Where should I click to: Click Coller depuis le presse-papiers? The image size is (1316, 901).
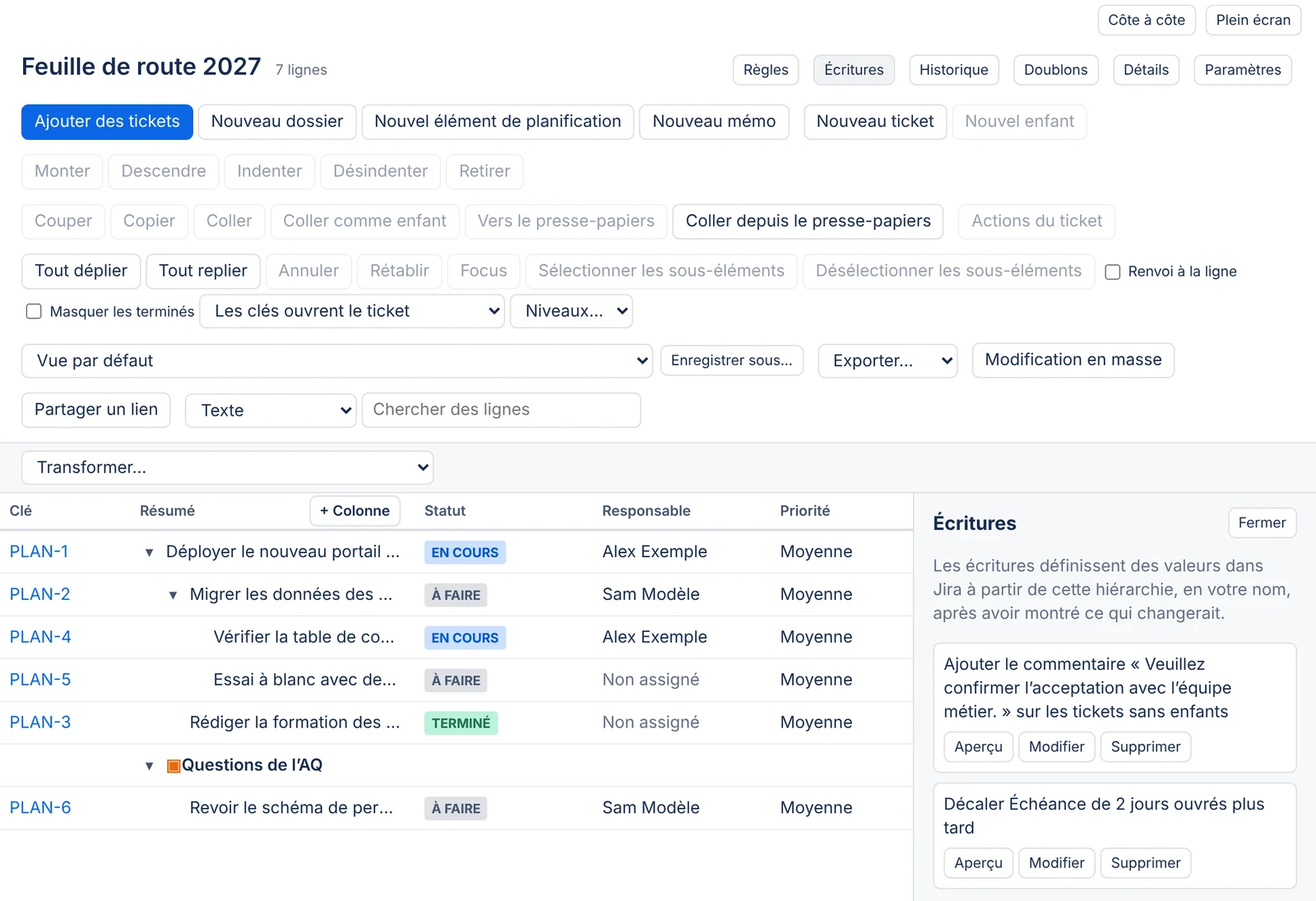[809, 221]
